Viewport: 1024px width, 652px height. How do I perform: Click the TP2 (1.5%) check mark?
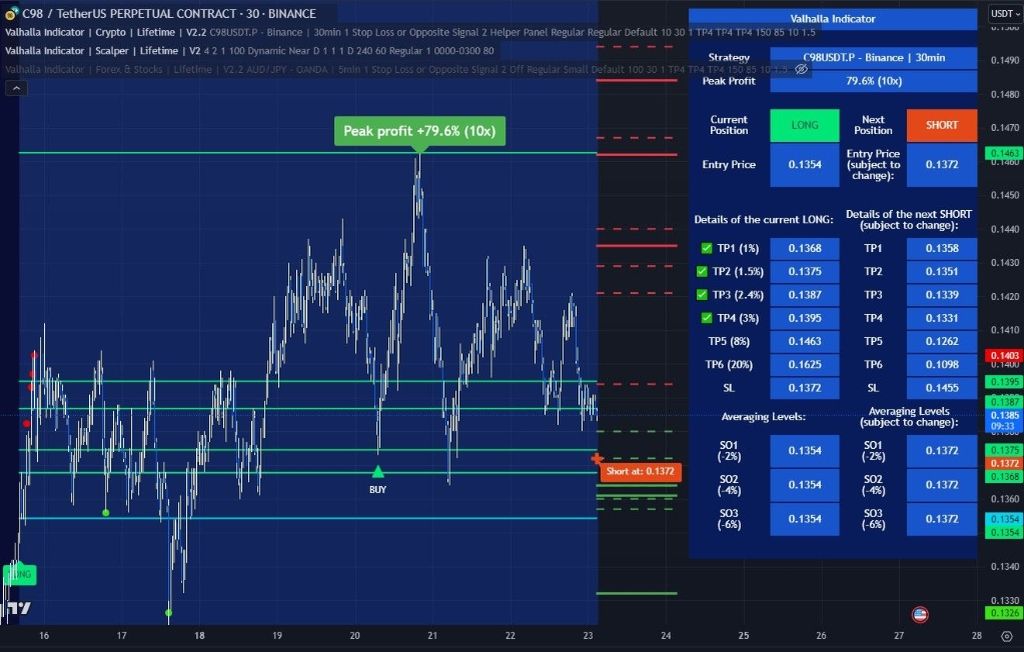coord(702,271)
